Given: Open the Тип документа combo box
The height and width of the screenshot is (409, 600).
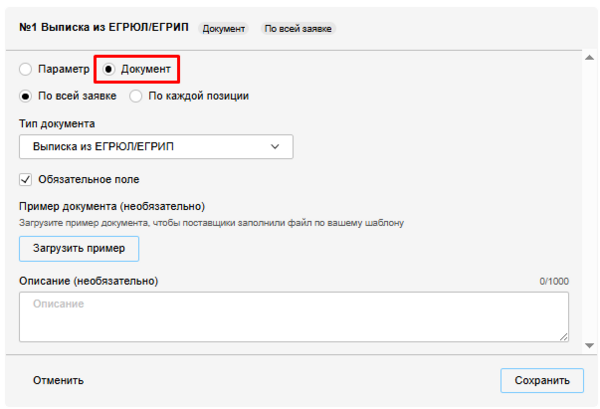Looking at the screenshot, I should (155, 147).
